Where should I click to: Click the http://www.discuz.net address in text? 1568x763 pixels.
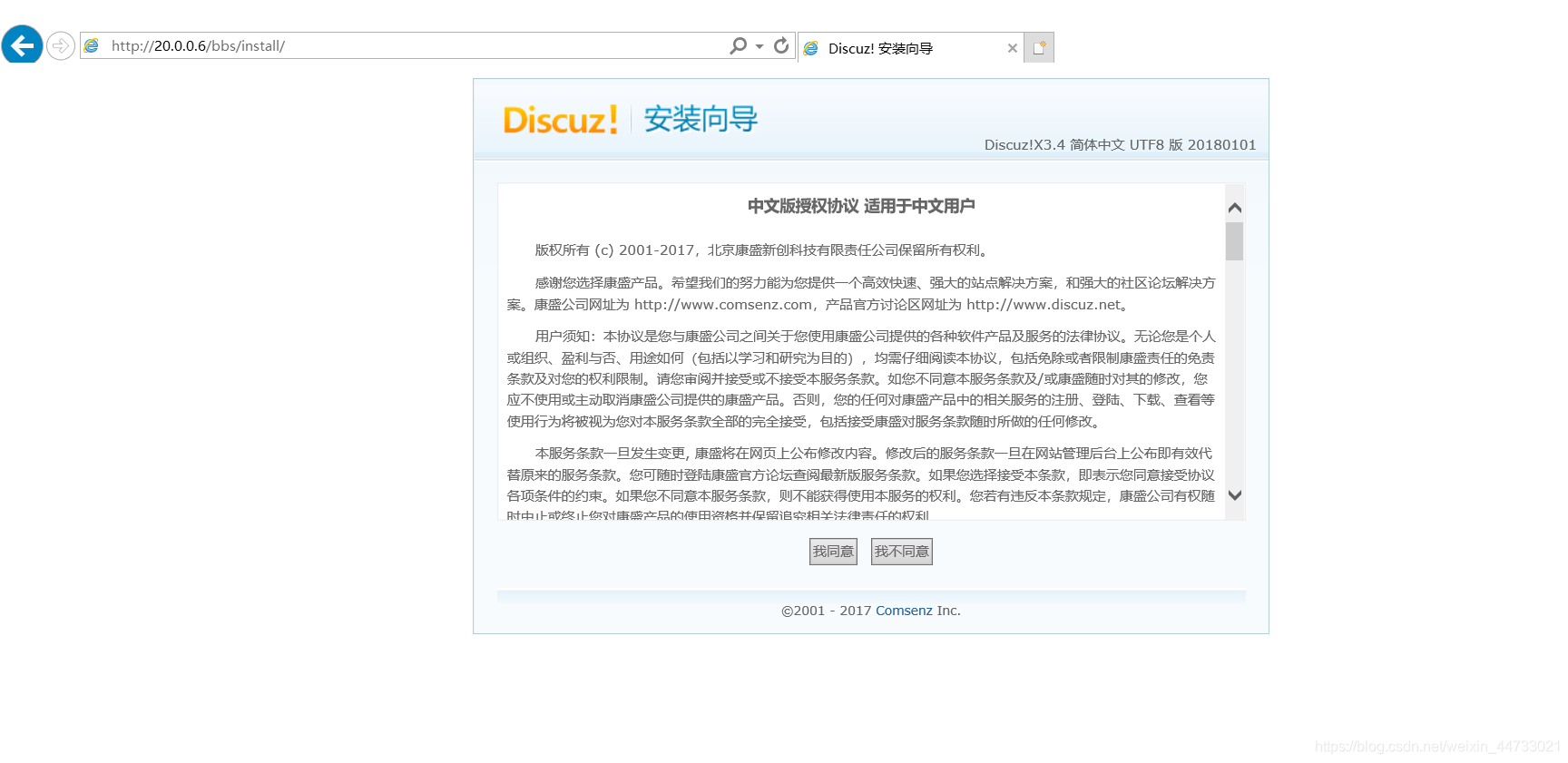tap(1044, 305)
